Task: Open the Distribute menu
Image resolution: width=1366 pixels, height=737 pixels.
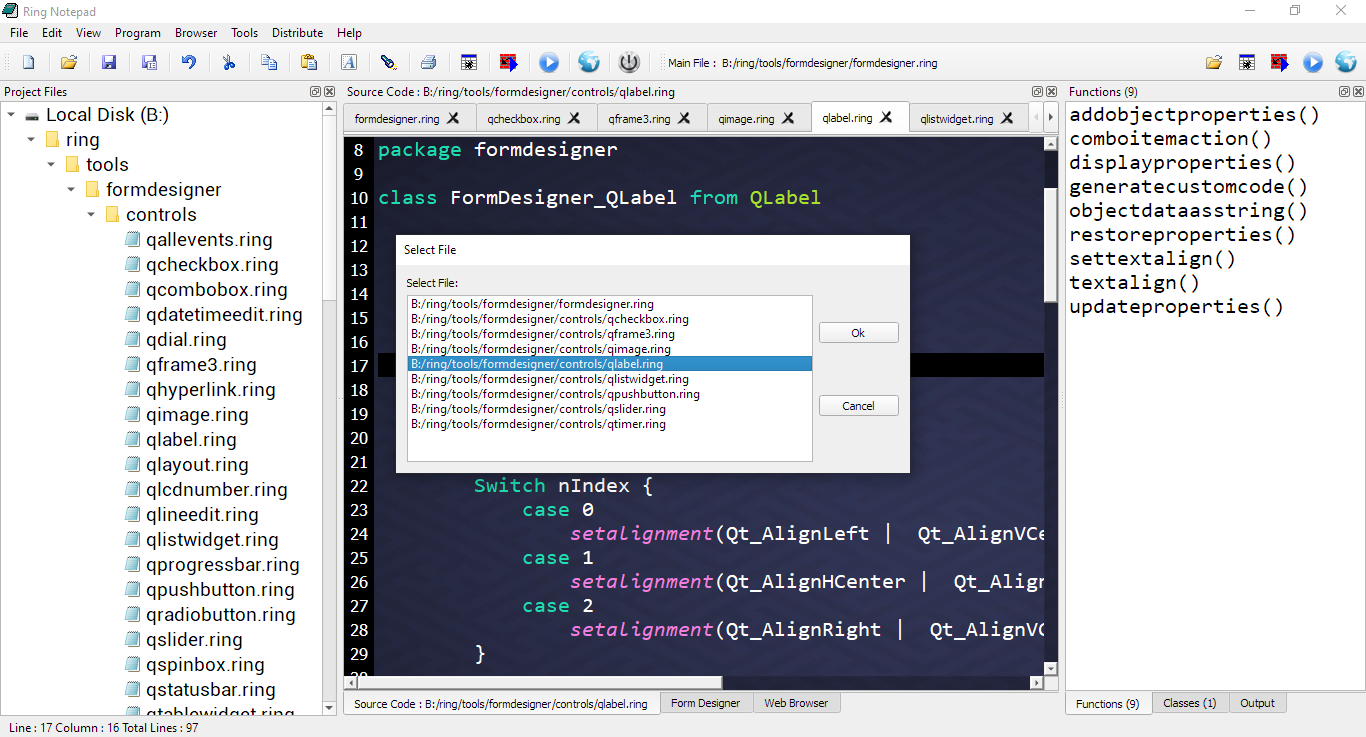Action: click(297, 32)
